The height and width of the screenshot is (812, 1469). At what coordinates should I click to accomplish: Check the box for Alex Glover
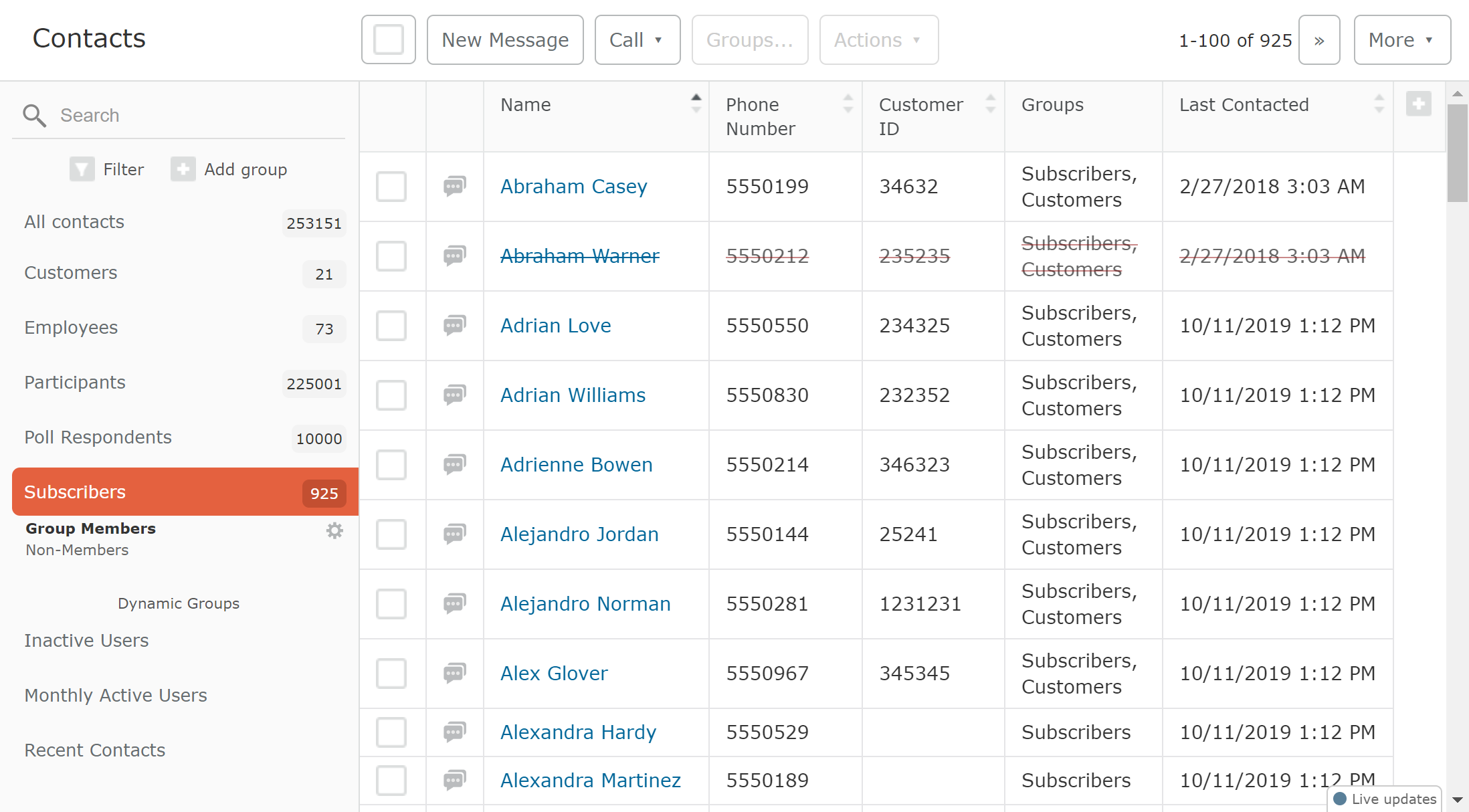point(391,674)
